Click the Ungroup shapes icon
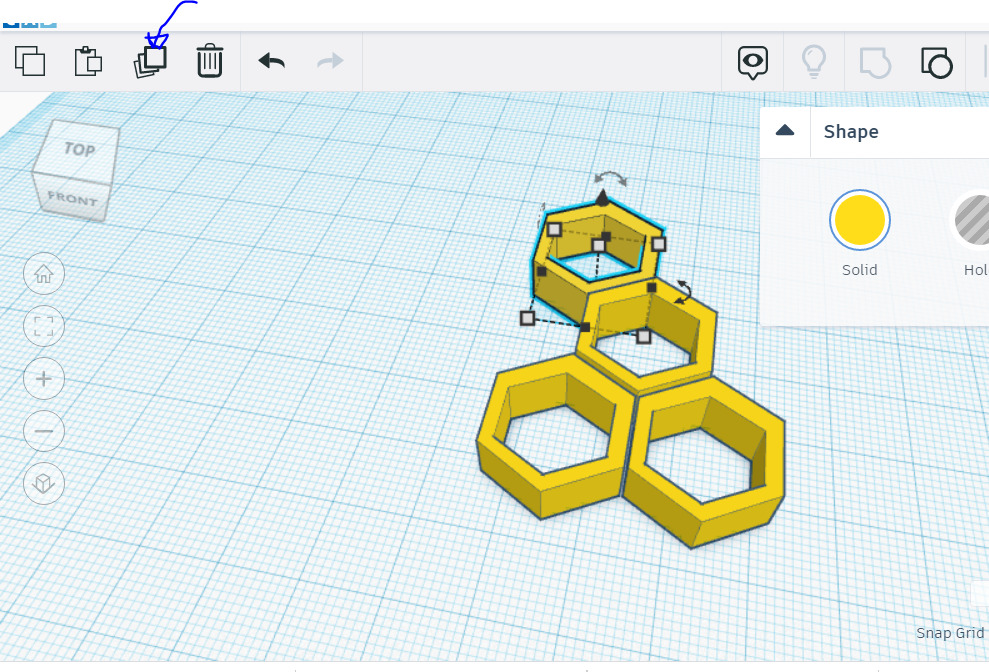This screenshot has width=989, height=672. [x=937, y=62]
